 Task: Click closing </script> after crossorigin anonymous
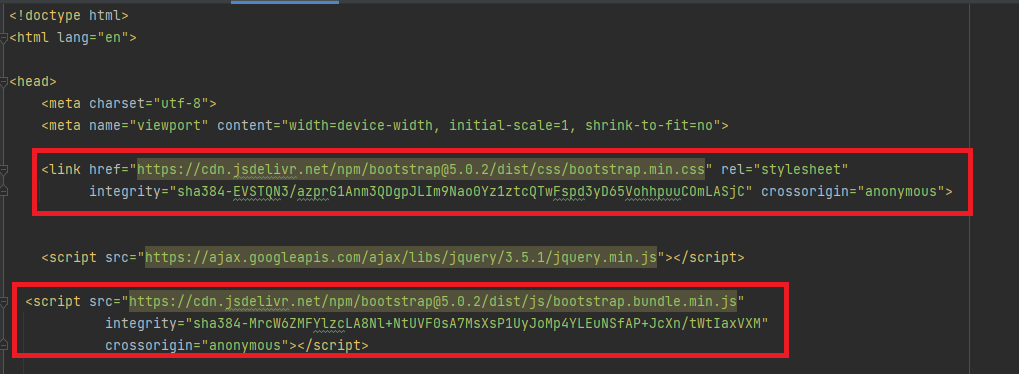pyautogui.click(x=333, y=345)
